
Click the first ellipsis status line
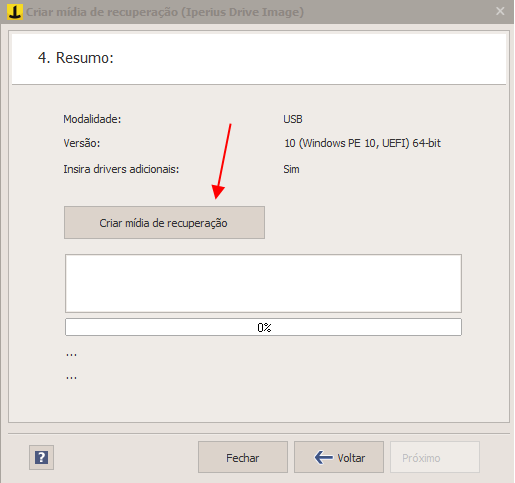click(71, 355)
